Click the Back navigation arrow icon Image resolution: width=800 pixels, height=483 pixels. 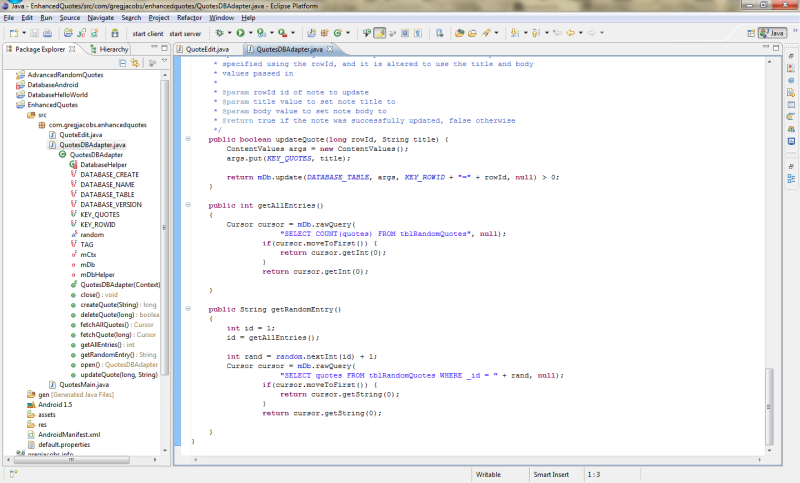click(x=571, y=33)
